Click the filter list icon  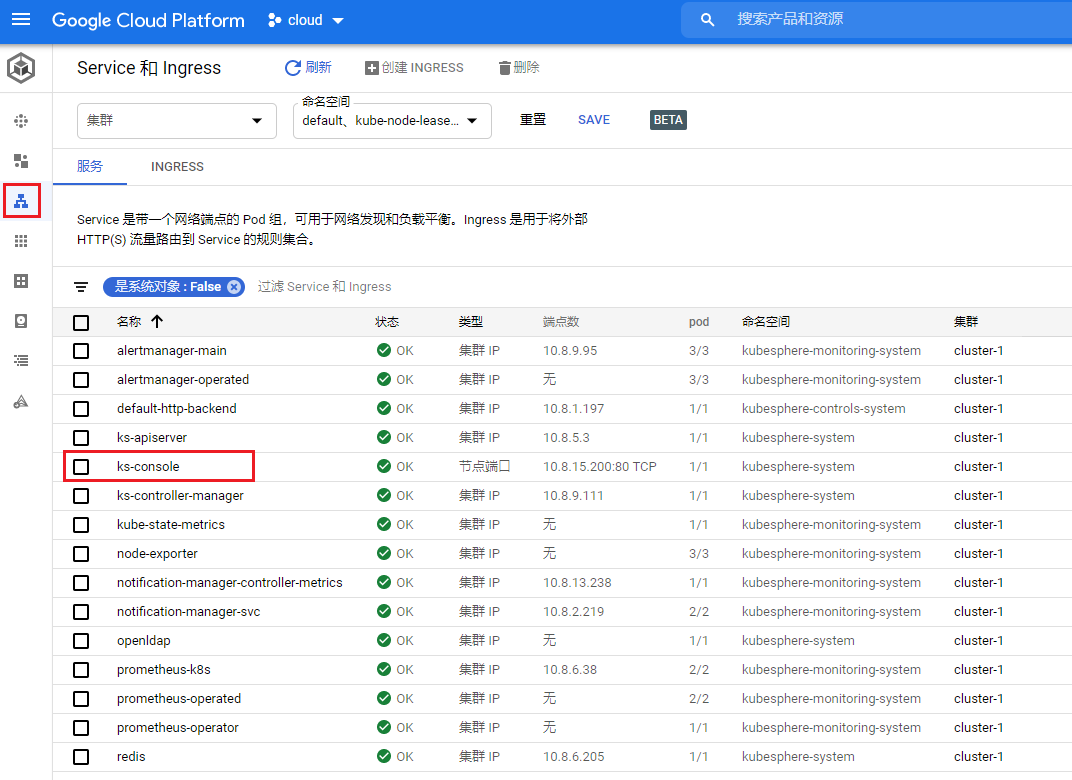tap(81, 287)
